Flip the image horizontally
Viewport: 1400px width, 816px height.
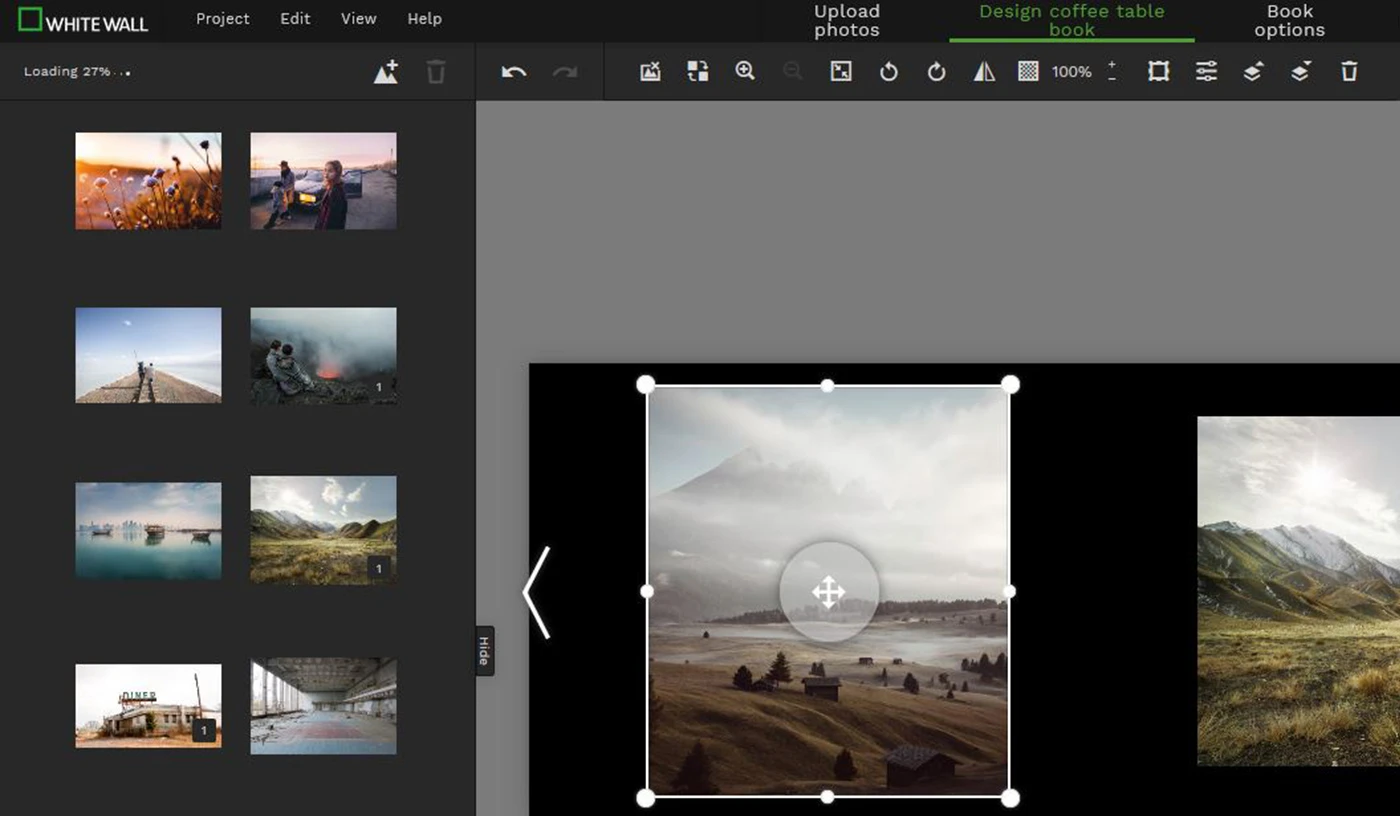(x=984, y=72)
